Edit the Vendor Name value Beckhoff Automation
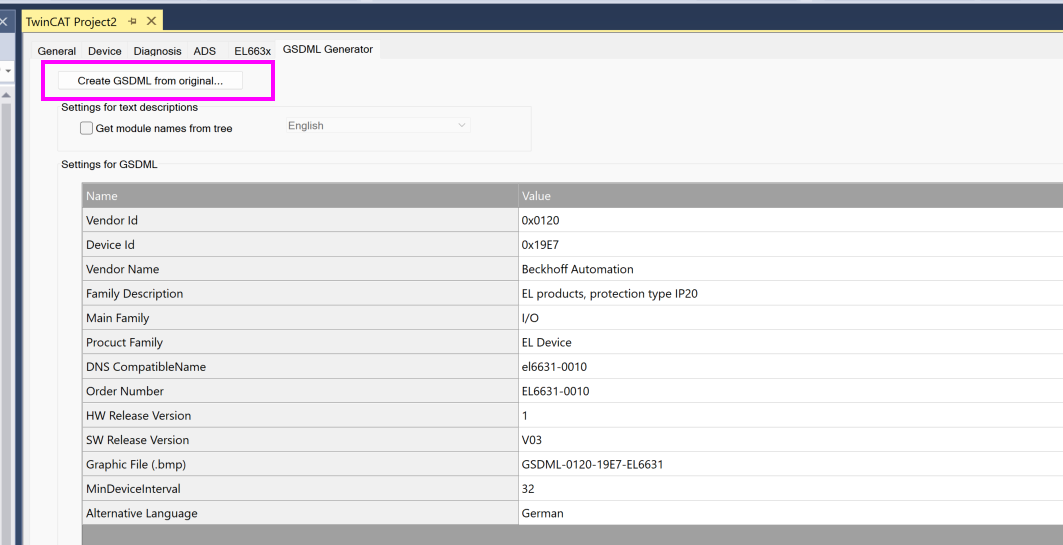Screen dimensions: 1063x545 click(790, 269)
